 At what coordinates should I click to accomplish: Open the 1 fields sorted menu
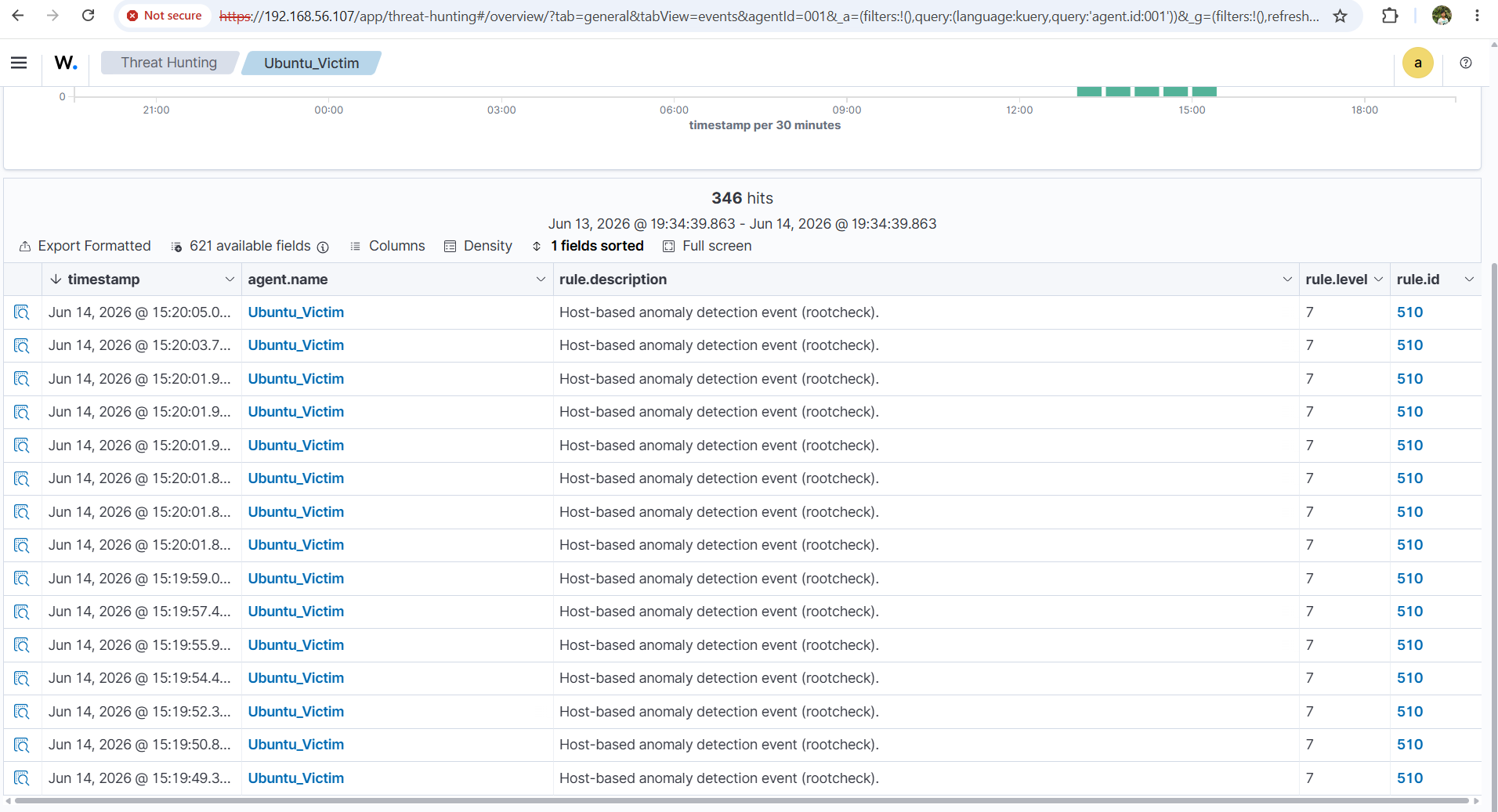coord(588,246)
